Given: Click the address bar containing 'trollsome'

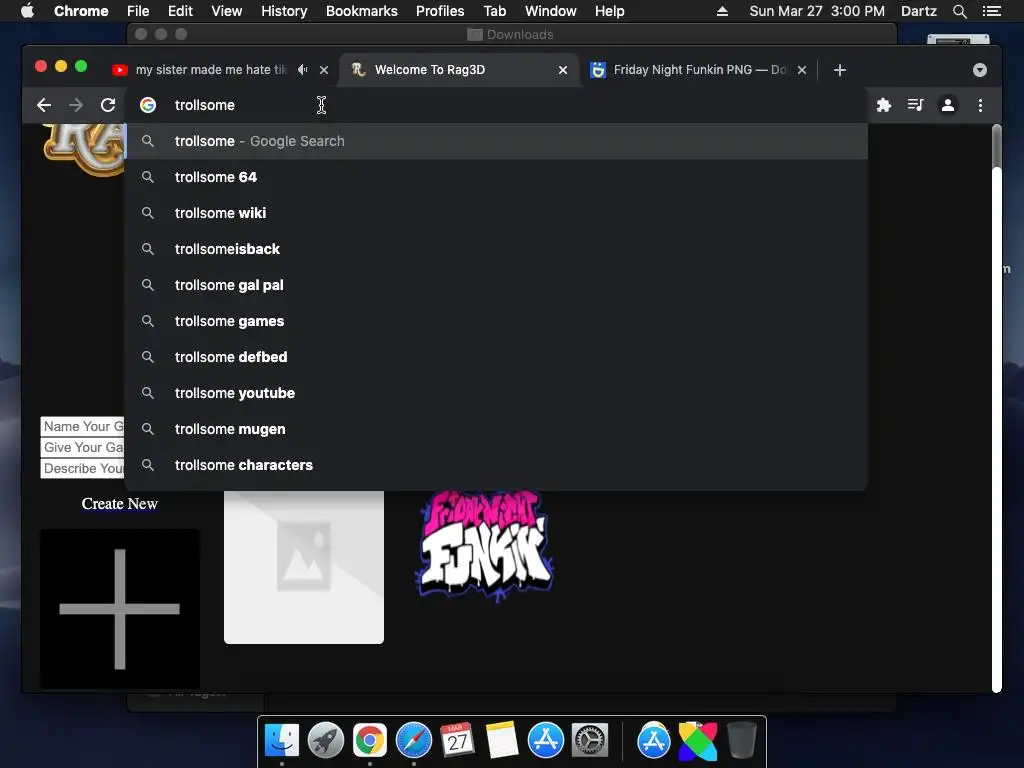Looking at the screenshot, I should coord(496,105).
